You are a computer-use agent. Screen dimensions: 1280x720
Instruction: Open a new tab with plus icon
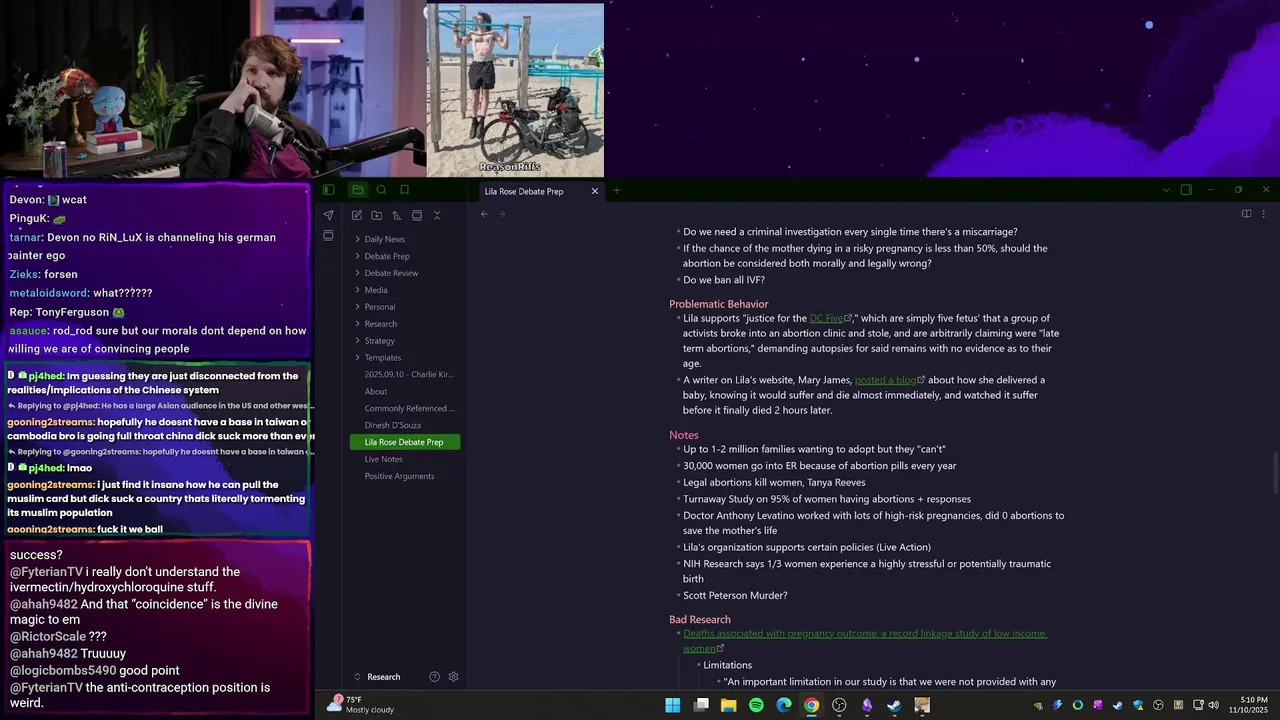(616, 190)
